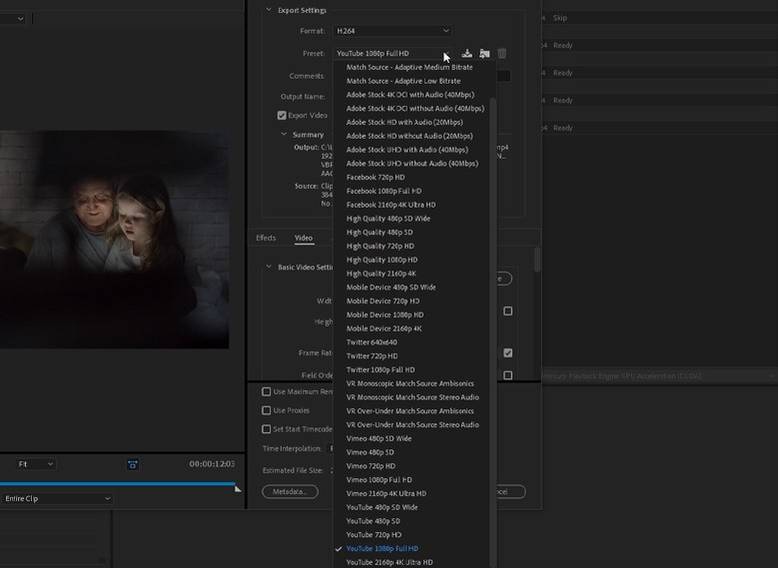778x568 pixels.
Task: Switch to the Effects tab
Action: click(266, 238)
